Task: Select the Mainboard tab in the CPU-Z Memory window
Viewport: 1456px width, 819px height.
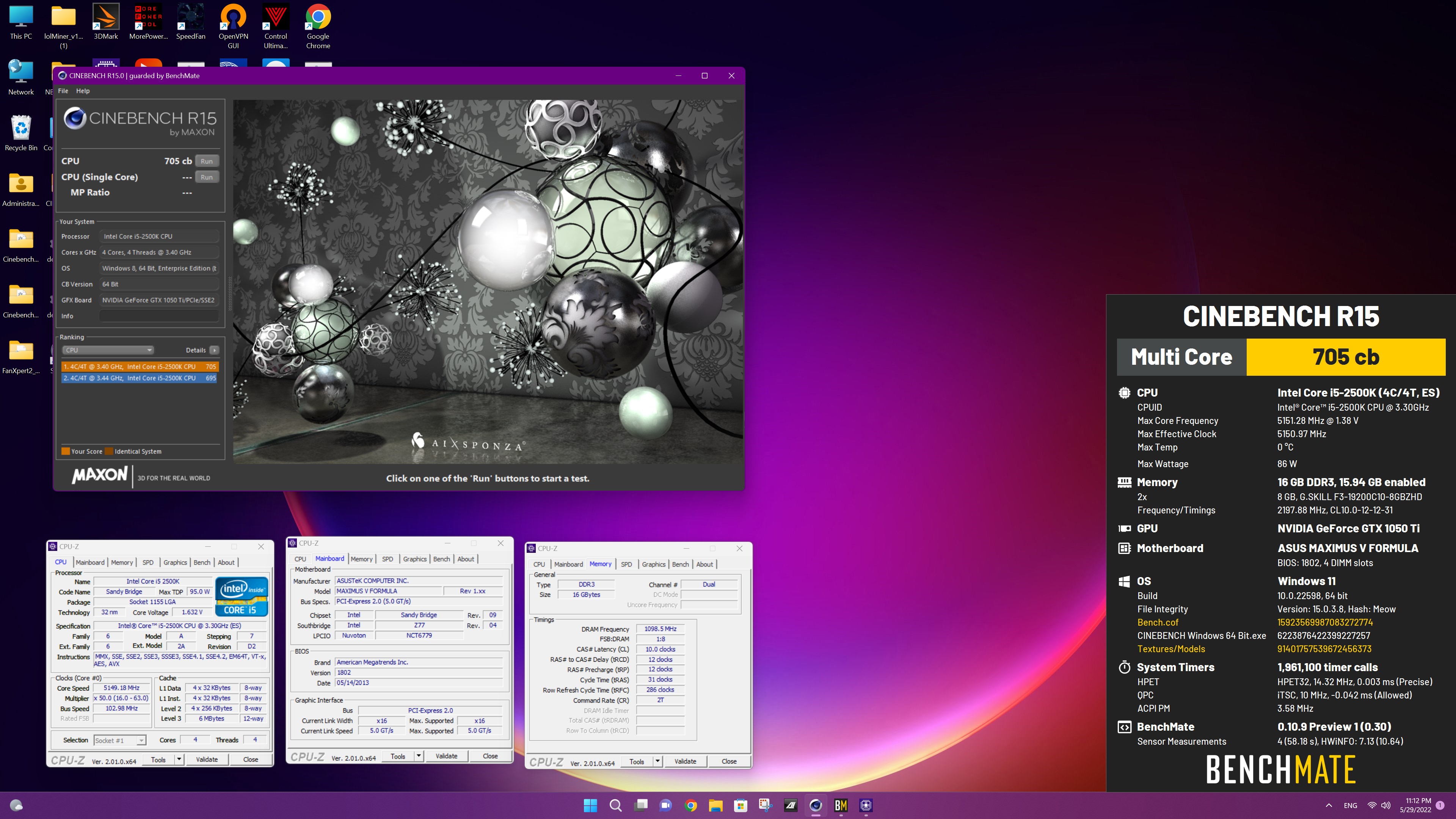Action: (x=568, y=564)
